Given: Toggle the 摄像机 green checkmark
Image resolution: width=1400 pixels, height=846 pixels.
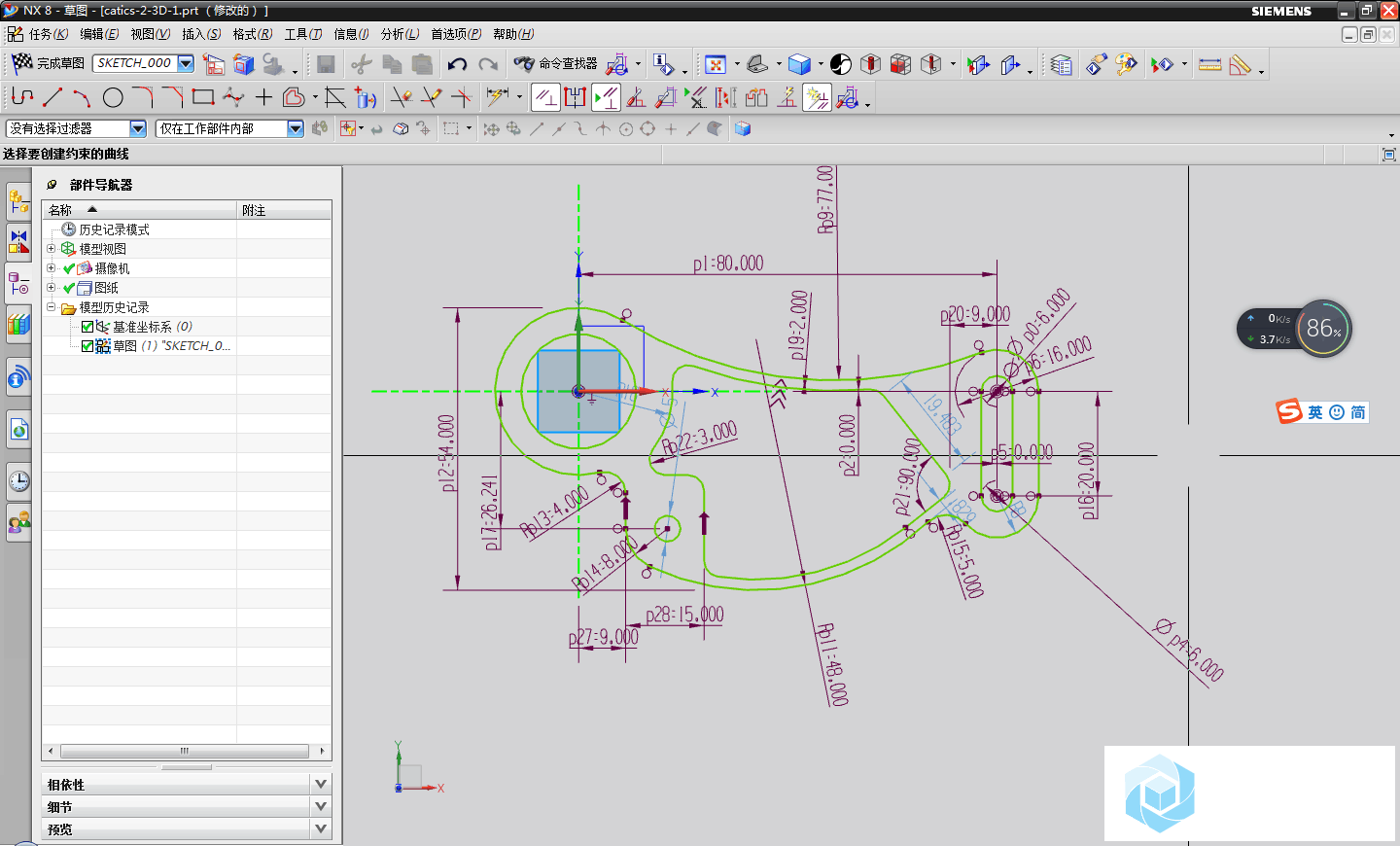Looking at the screenshot, I should point(69,268).
